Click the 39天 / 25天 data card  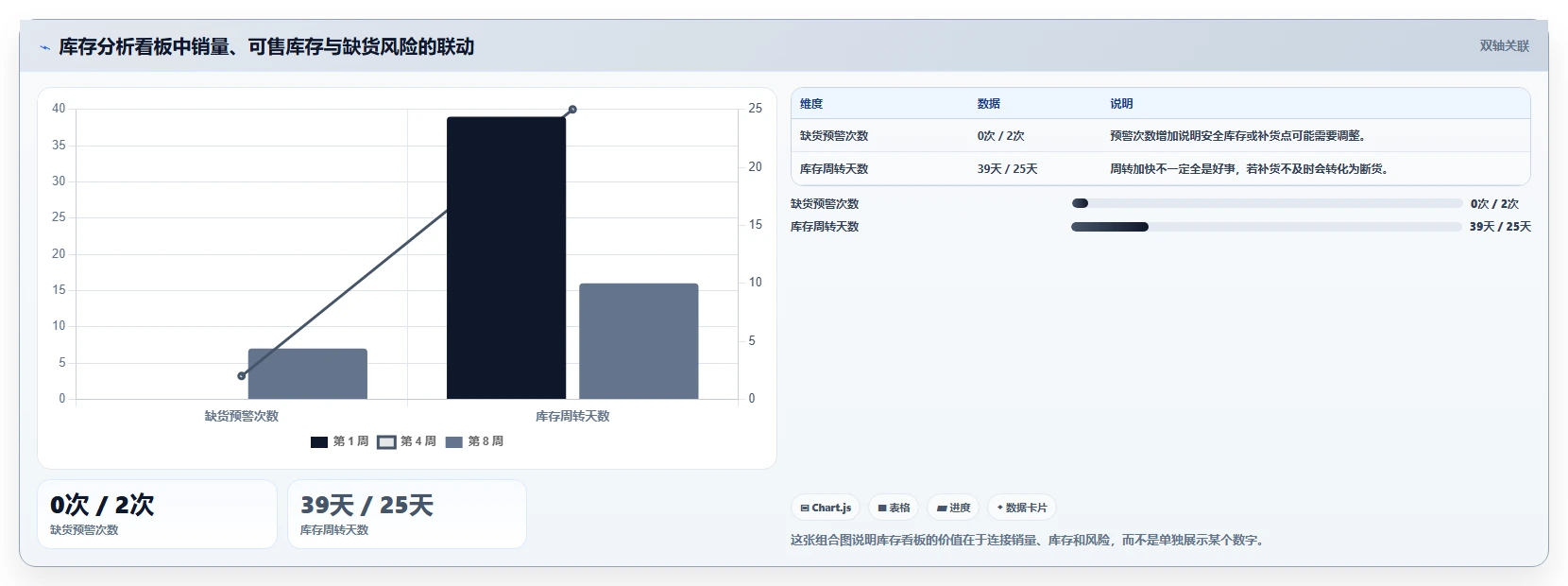tap(407, 514)
